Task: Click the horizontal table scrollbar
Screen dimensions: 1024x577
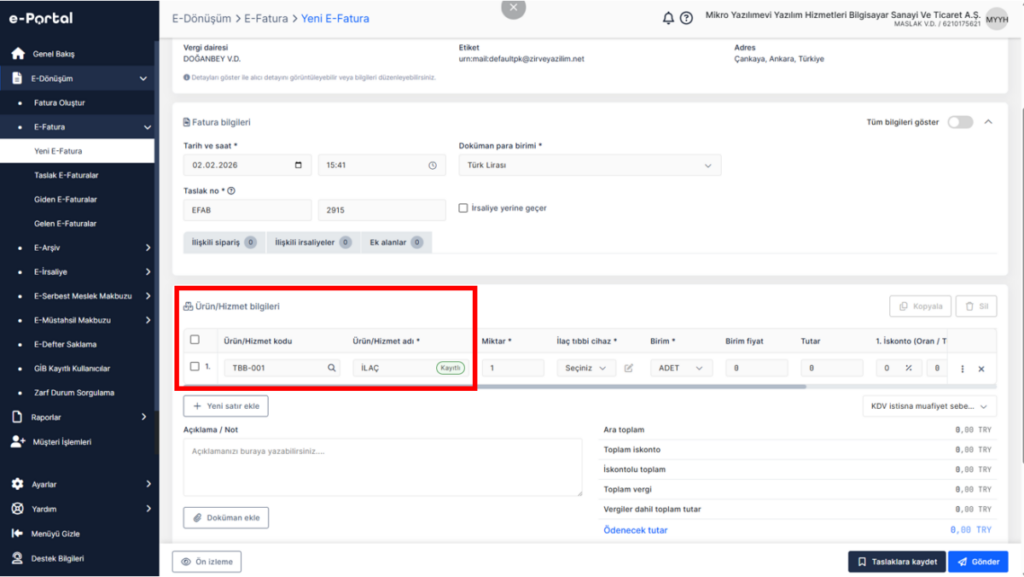Action: point(641,387)
